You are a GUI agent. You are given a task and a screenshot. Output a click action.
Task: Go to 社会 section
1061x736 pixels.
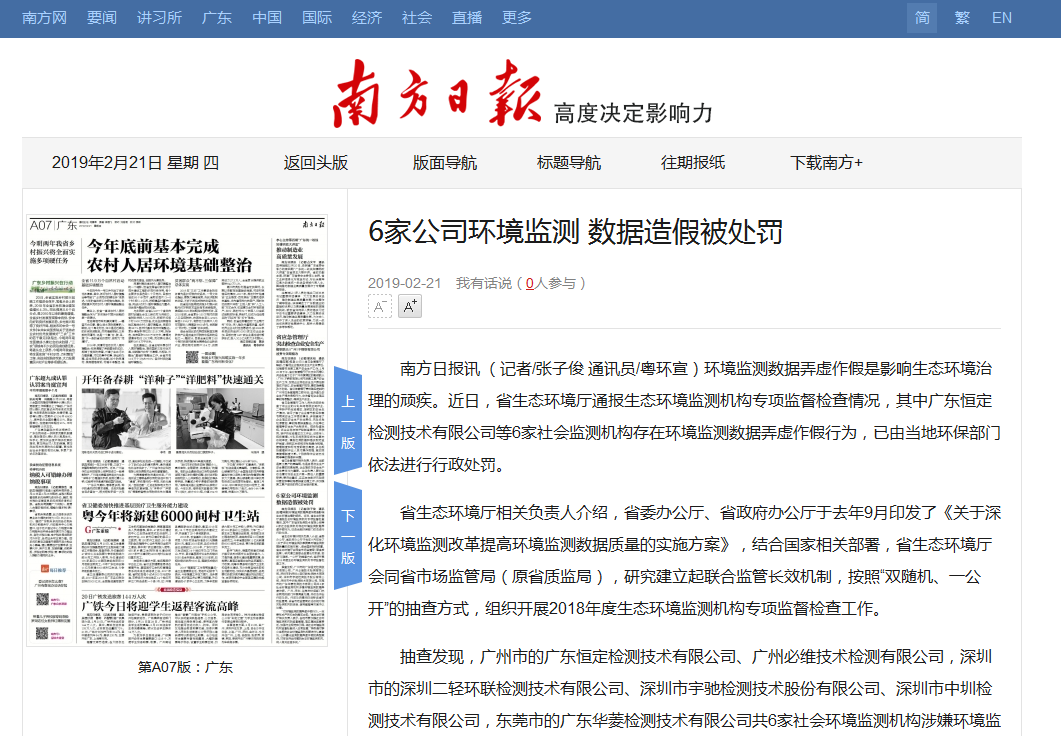click(417, 18)
